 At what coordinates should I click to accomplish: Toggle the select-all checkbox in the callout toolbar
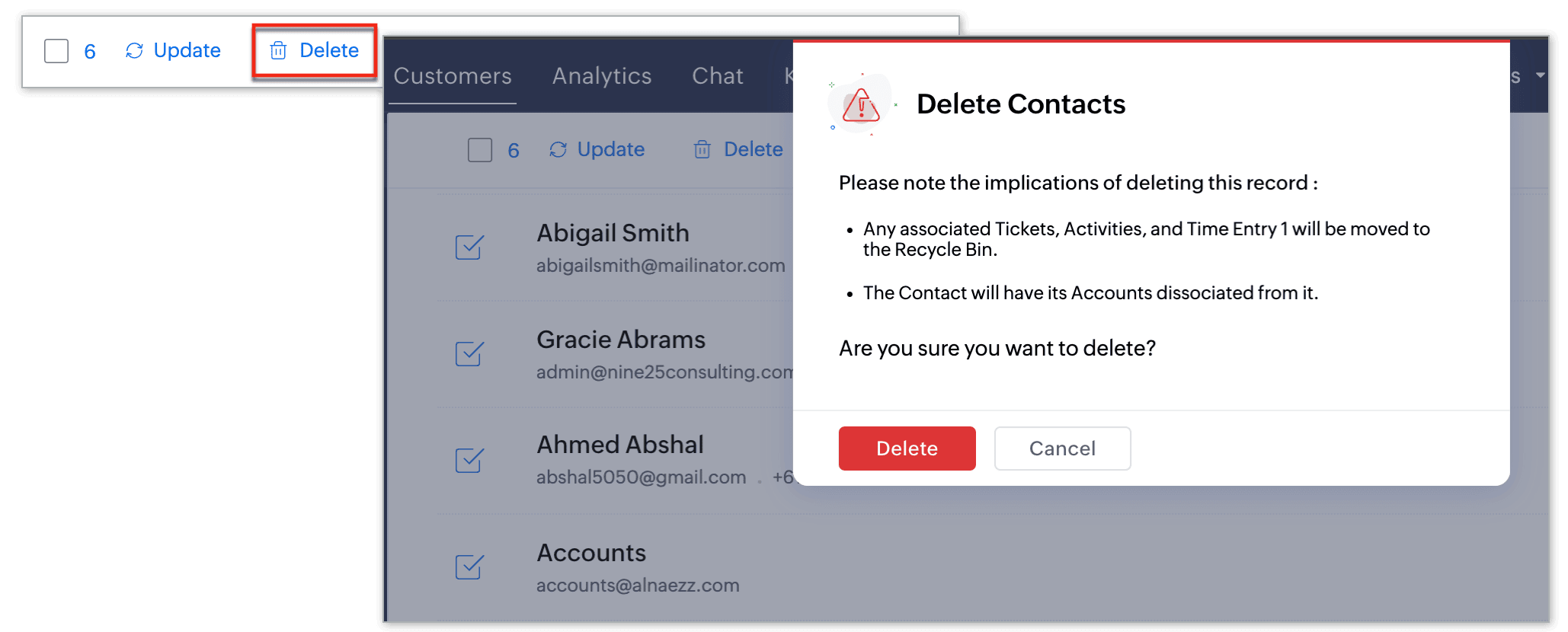click(x=56, y=51)
